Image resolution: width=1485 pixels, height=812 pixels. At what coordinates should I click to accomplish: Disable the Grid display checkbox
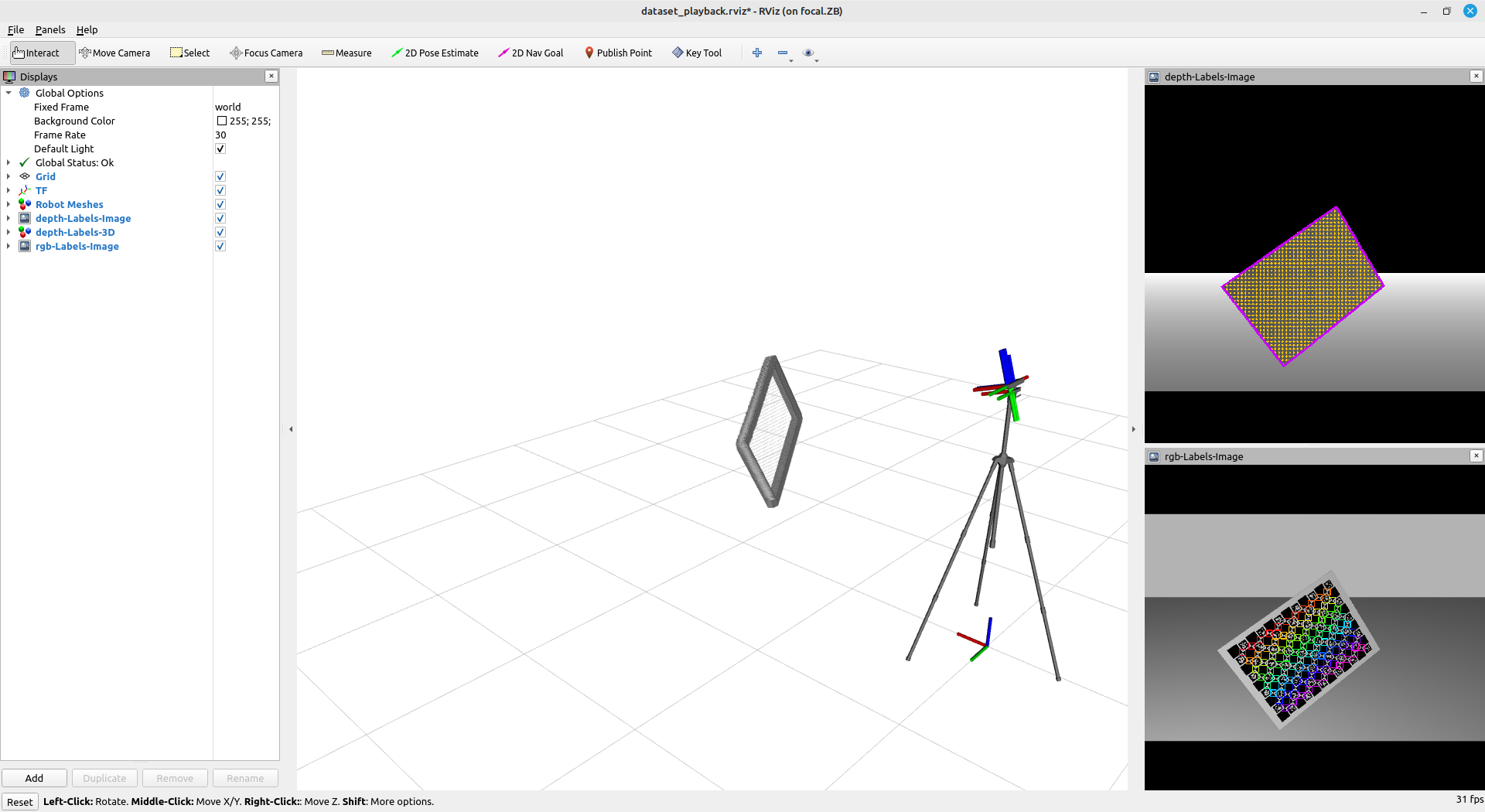tap(220, 176)
